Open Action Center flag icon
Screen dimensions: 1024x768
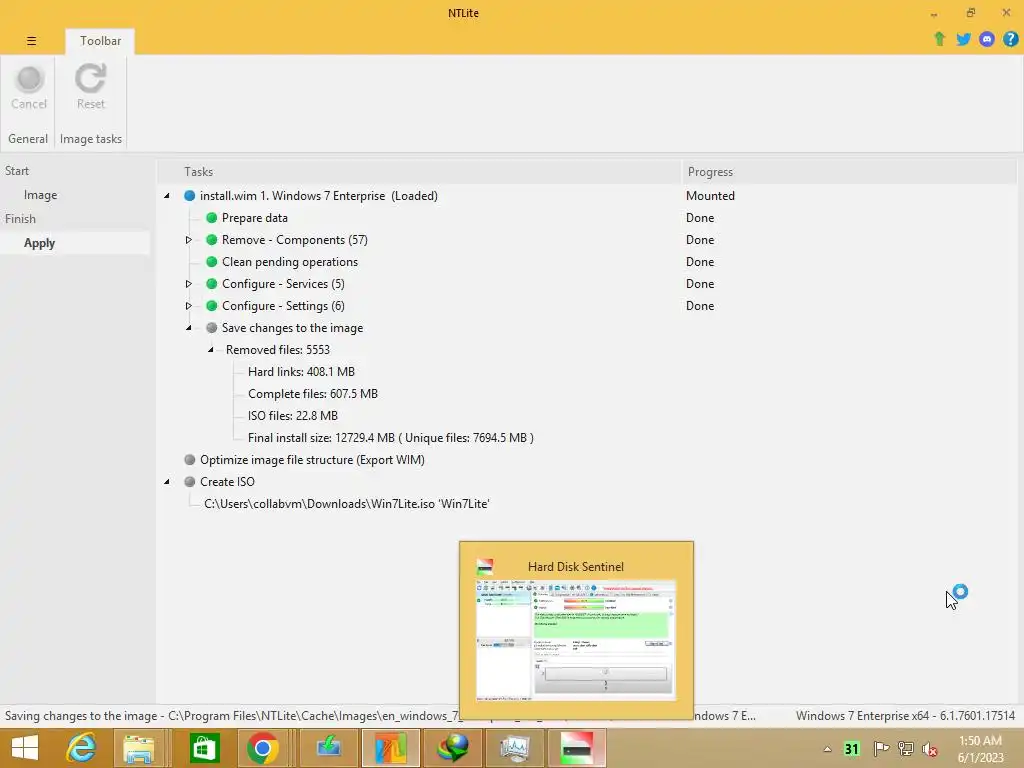(881, 749)
